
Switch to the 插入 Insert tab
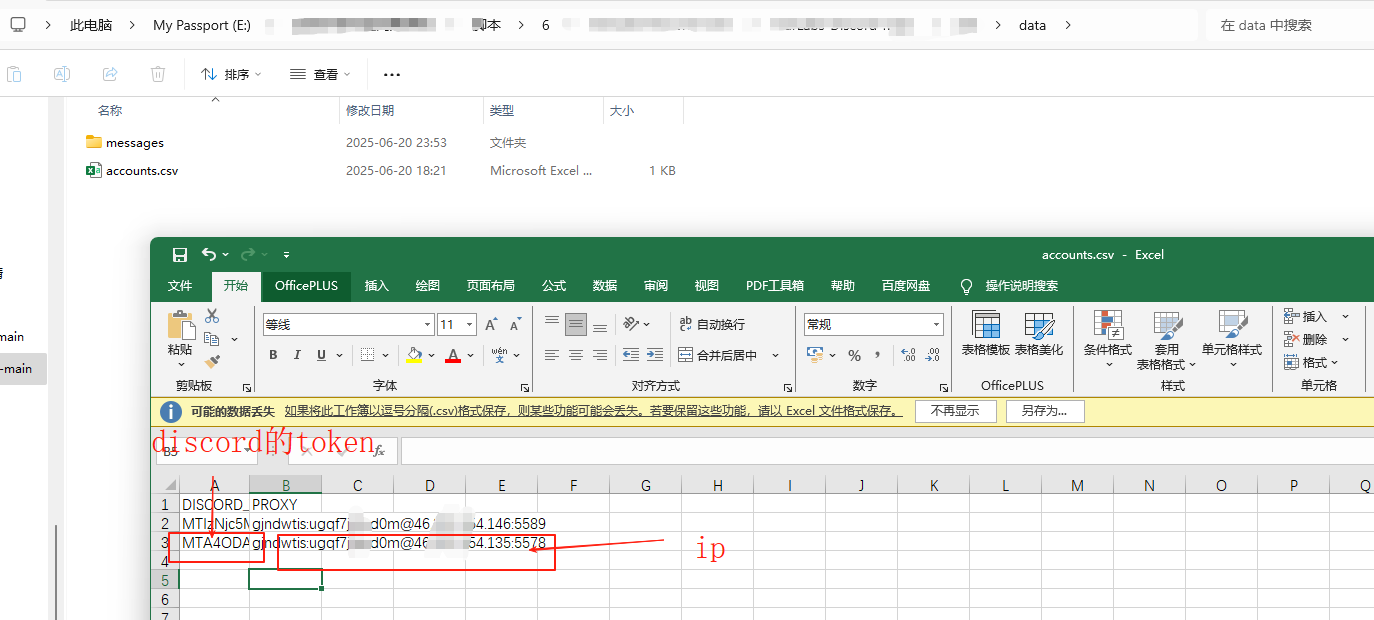tap(377, 286)
